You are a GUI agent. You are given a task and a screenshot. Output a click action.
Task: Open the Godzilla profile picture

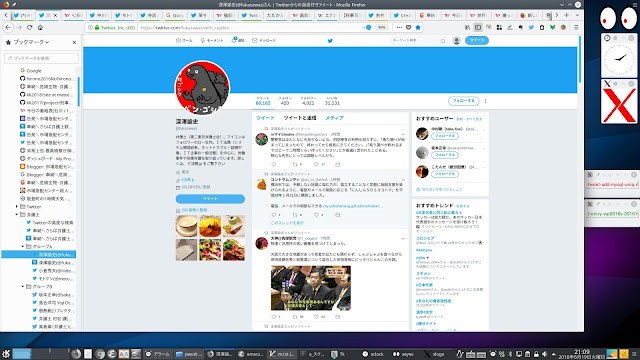pos(202,87)
